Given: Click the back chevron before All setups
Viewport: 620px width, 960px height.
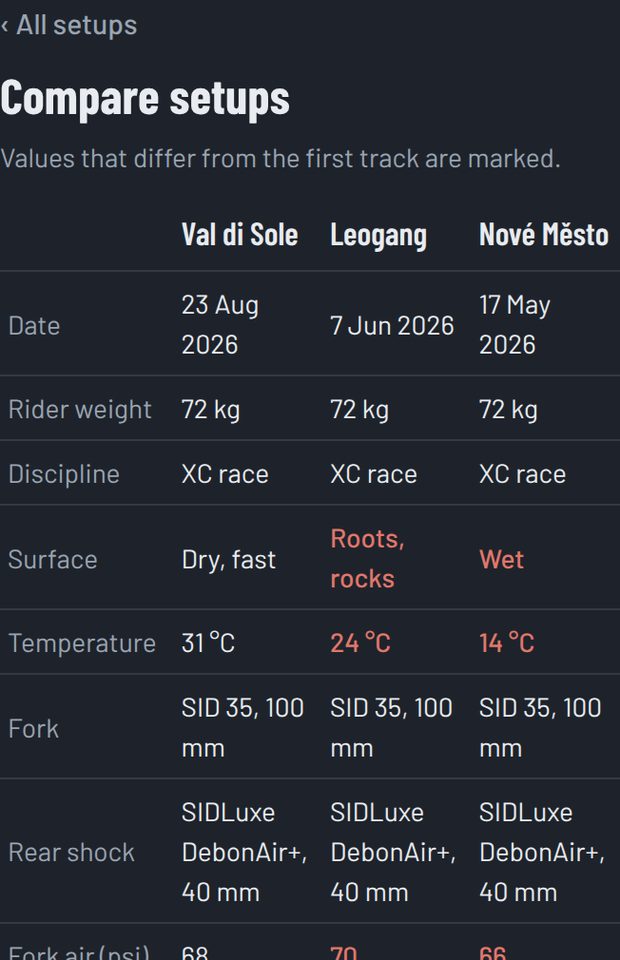Looking at the screenshot, I should point(4,26).
